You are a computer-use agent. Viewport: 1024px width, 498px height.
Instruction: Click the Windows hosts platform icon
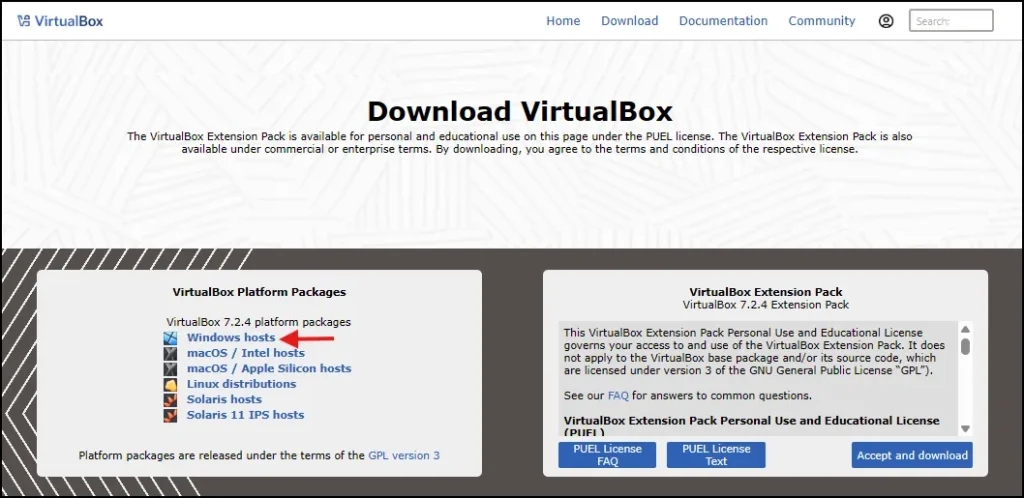170,338
